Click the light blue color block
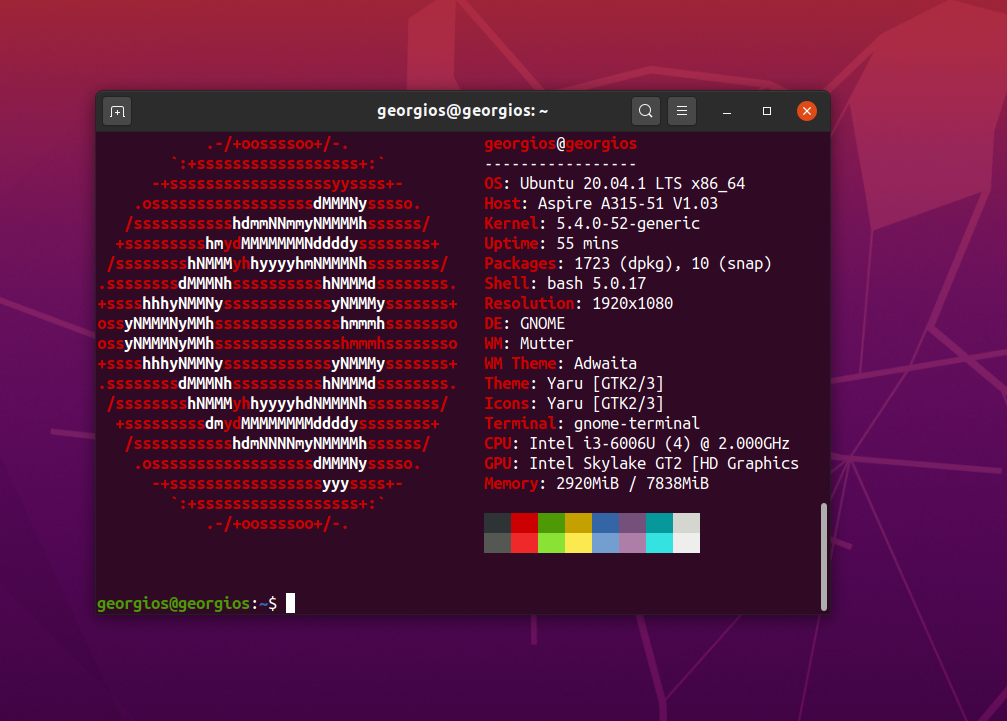 pos(605,543)
